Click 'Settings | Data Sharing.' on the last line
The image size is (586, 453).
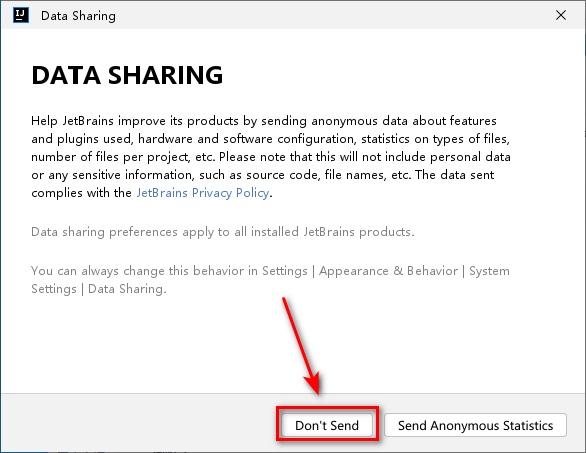99,289
